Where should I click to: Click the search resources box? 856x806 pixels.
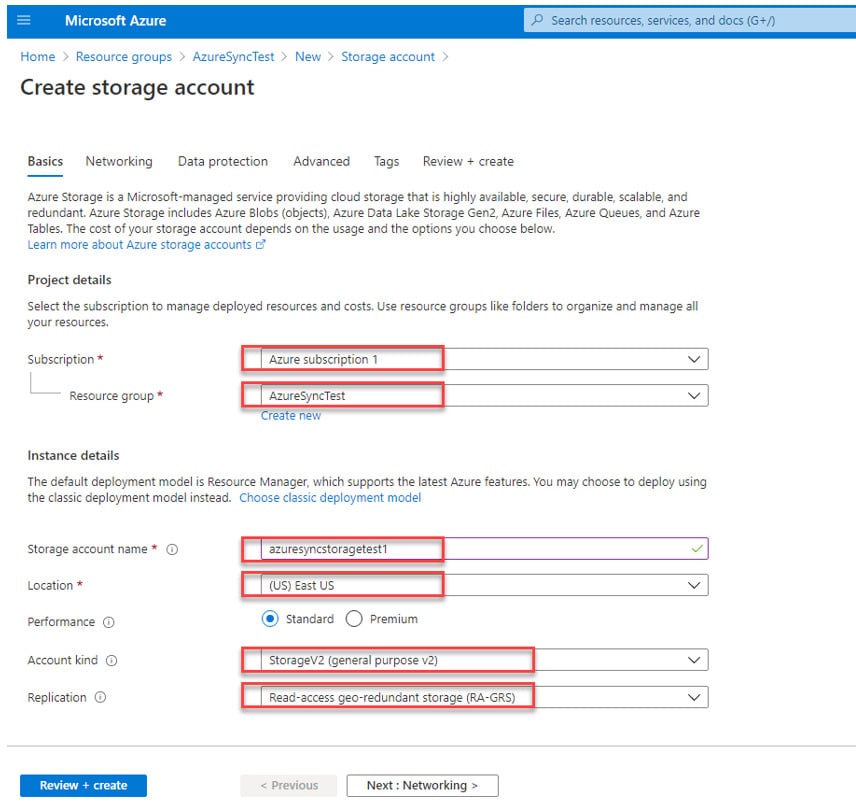click(x=690, y=20)
